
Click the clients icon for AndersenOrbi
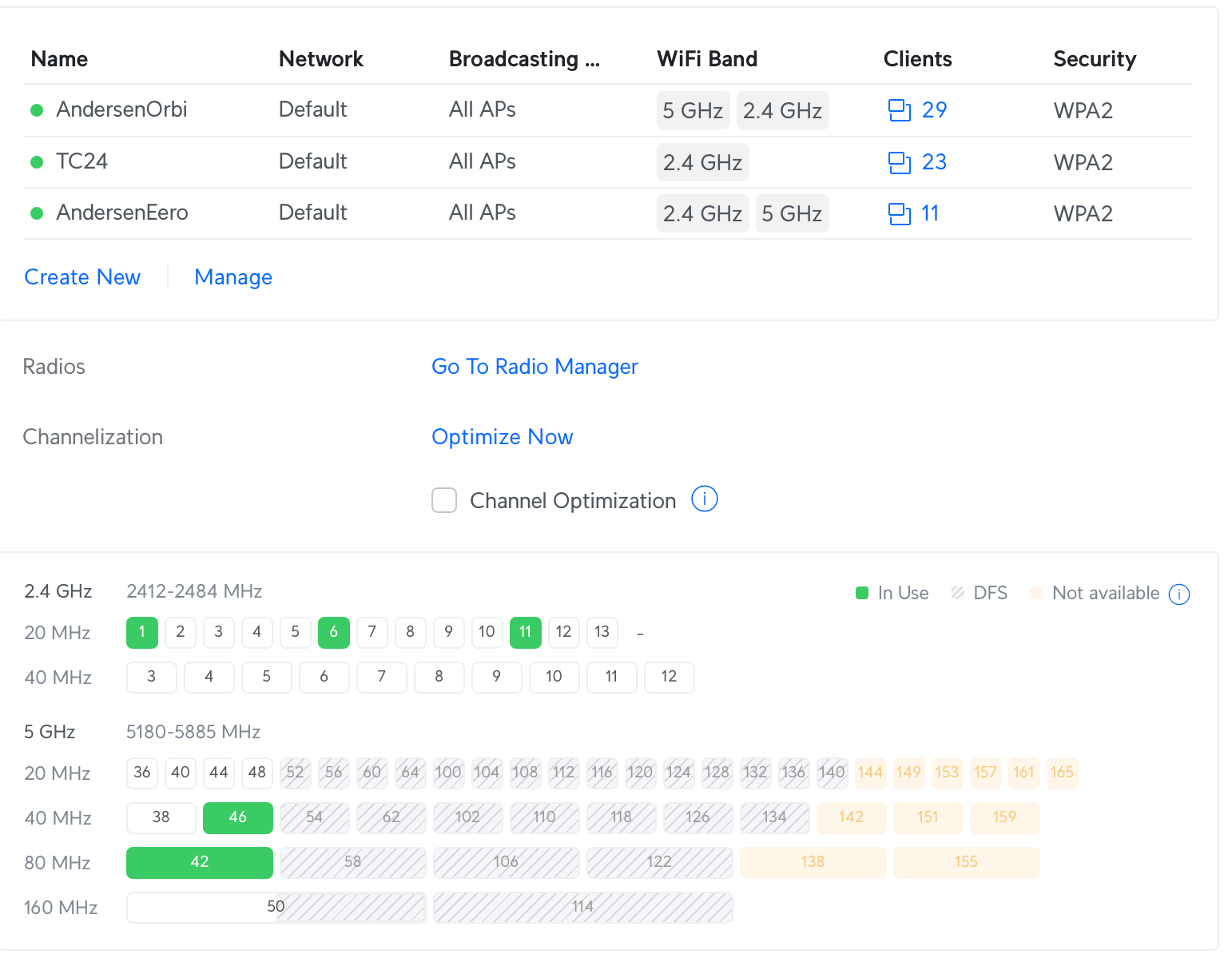[x=900, y=110]
